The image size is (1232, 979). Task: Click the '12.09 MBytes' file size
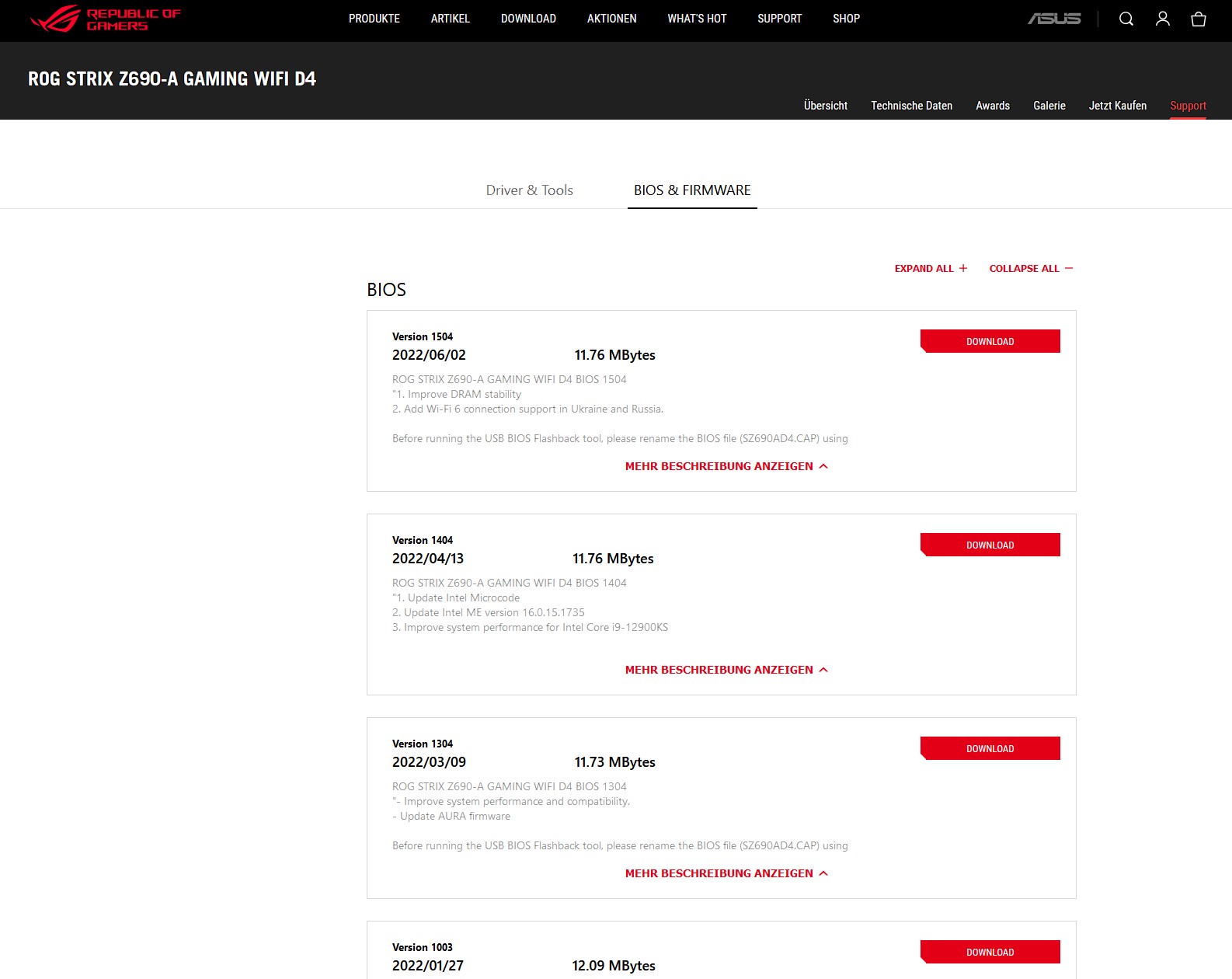coord(614,966)
